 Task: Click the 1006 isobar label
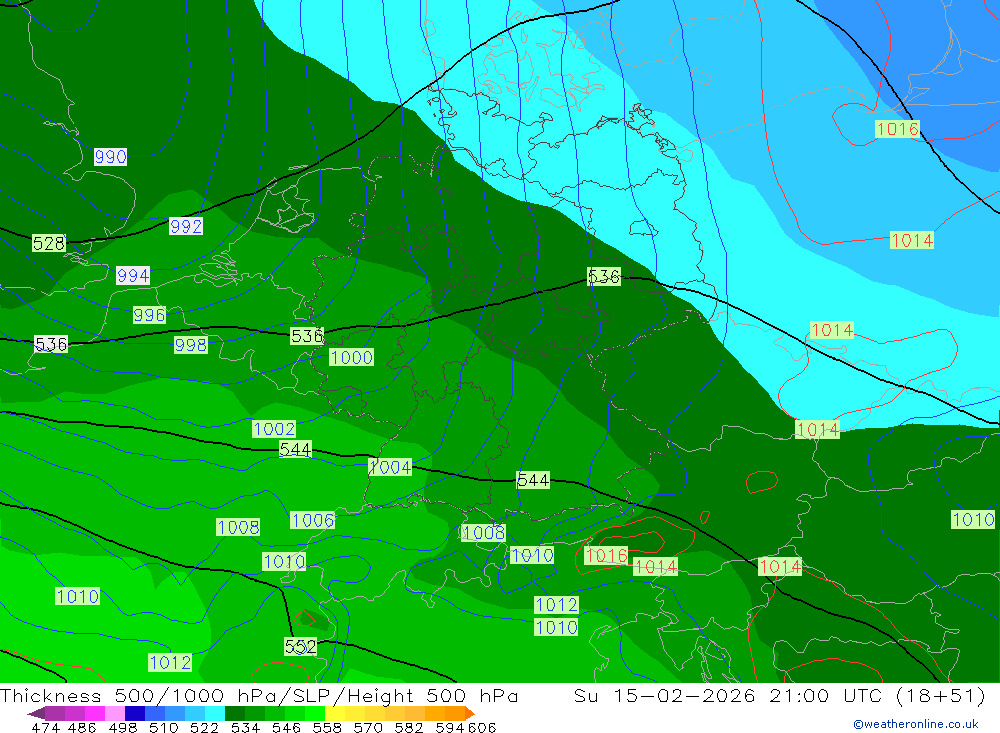coord(312,521)
